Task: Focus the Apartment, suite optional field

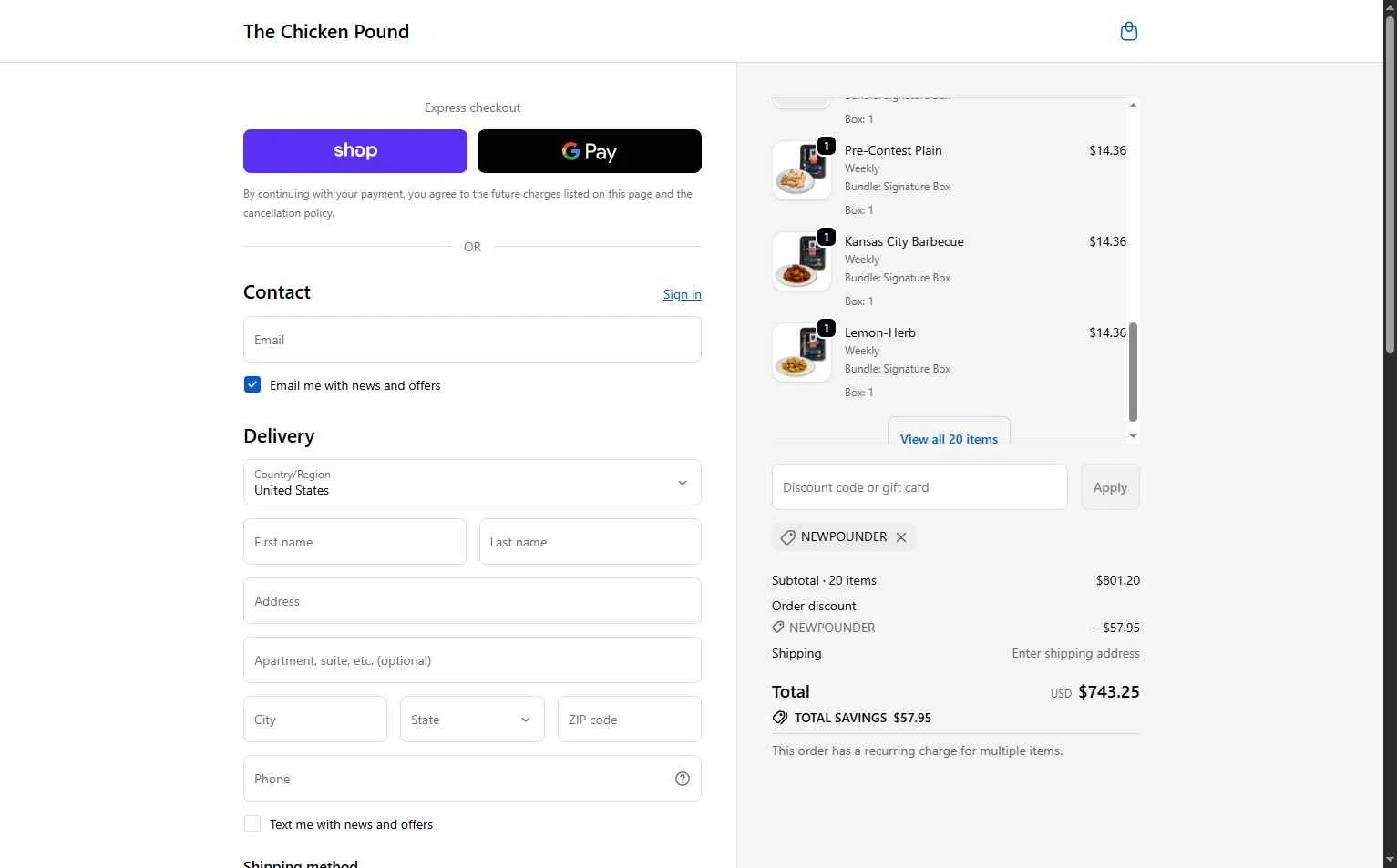Action: (x=472, y=660)
